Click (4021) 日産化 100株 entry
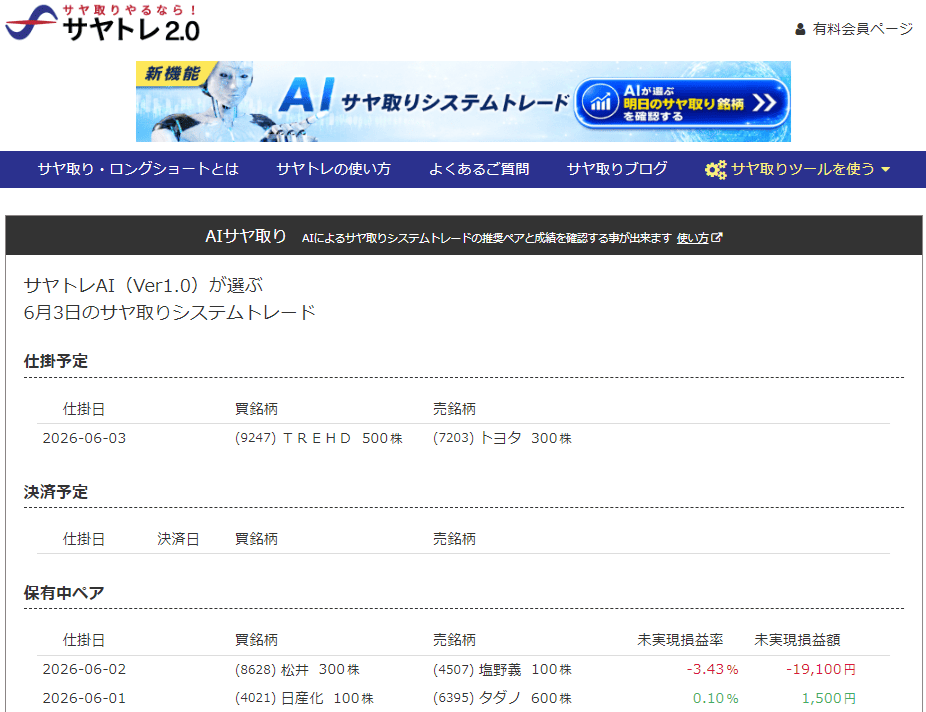Image resolution: width=926 pixels, height=712 pixels. pos(305,698)
